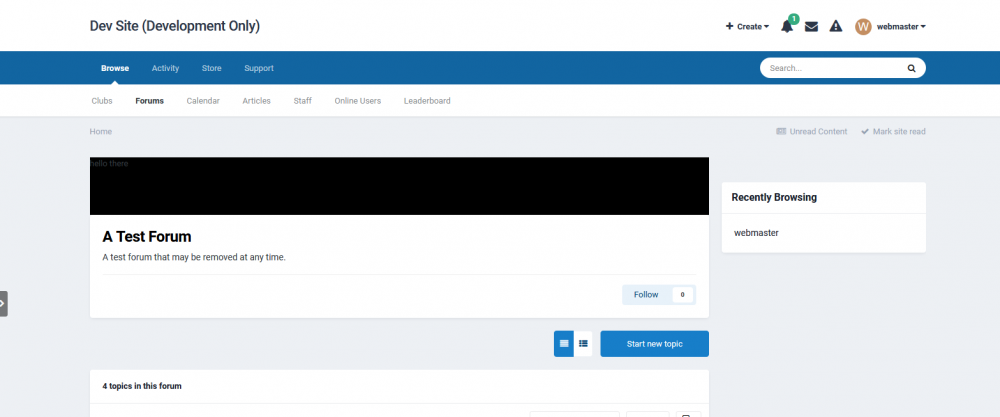Click the Dev Site title link
The width and height of the screenshot is (1000, 417).
tap(175, 26)
